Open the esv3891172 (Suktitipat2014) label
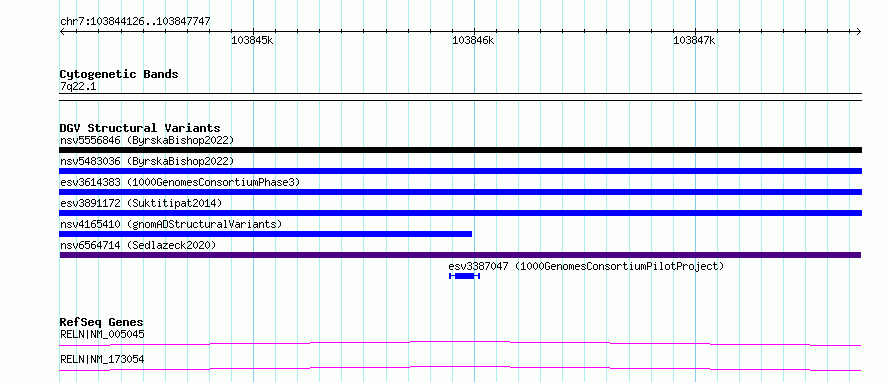Image resolution: width=890 pixels, height=382 pixels. [141, 203]
